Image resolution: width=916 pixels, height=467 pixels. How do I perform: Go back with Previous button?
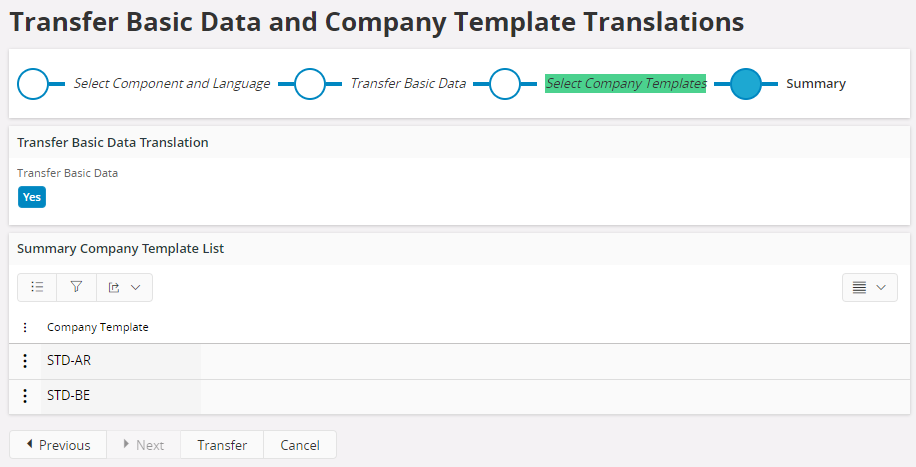click(x=58, y=445)
